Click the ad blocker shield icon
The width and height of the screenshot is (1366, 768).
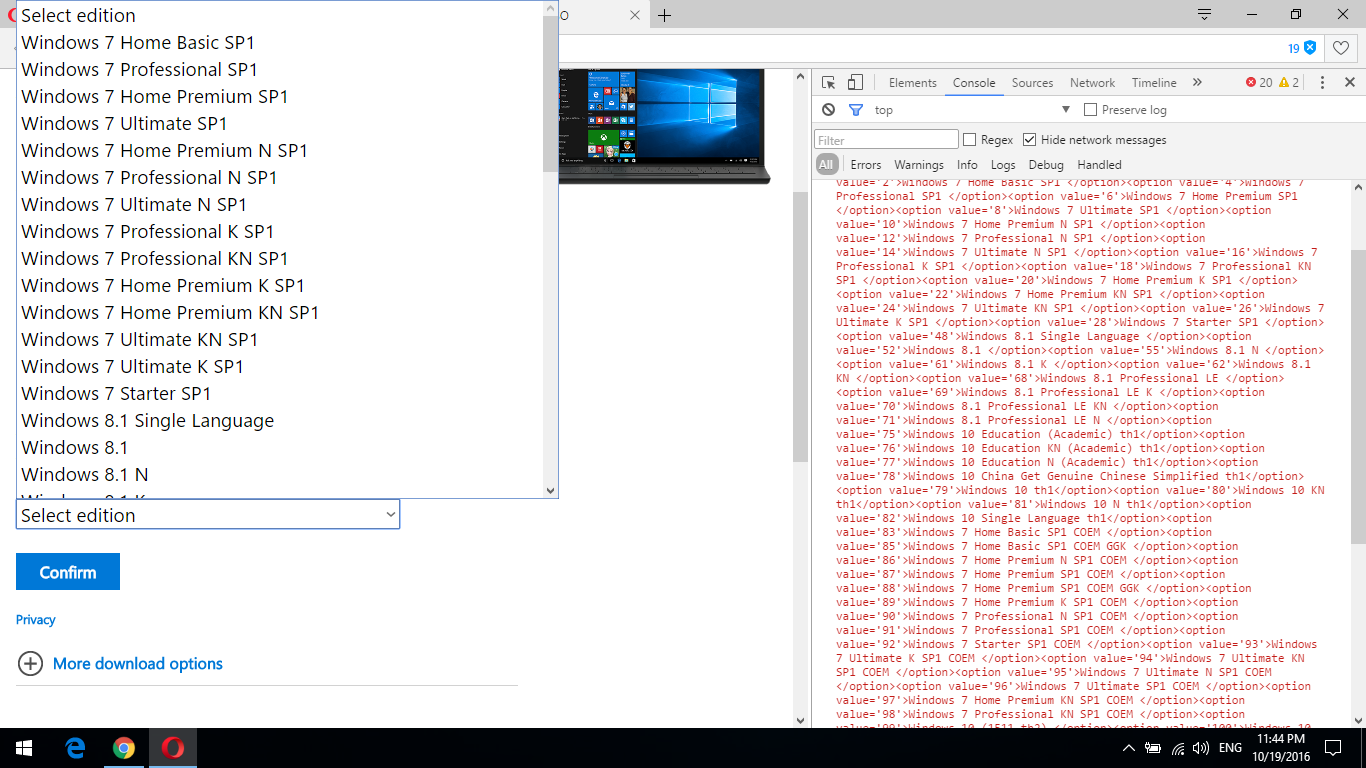[x=1309, y=48]
